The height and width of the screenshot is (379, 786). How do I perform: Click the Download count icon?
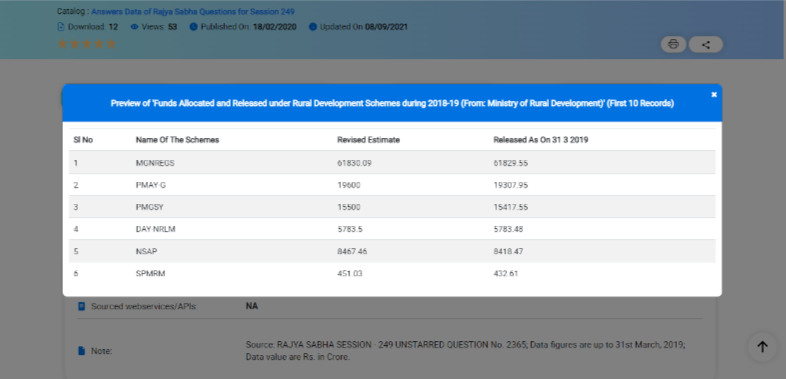pos(61,27)
